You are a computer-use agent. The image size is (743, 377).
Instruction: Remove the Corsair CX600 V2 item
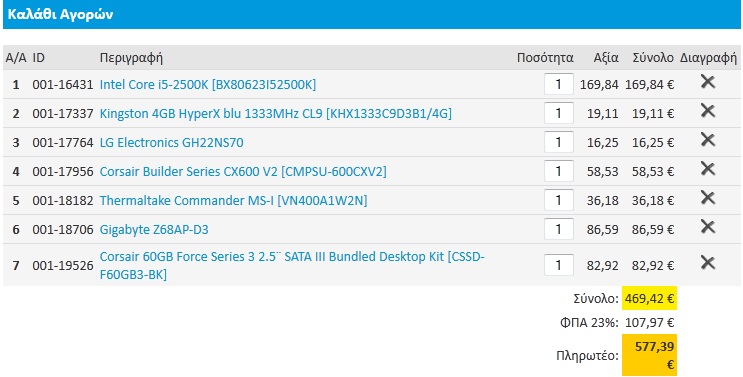[x=707, y=169]
